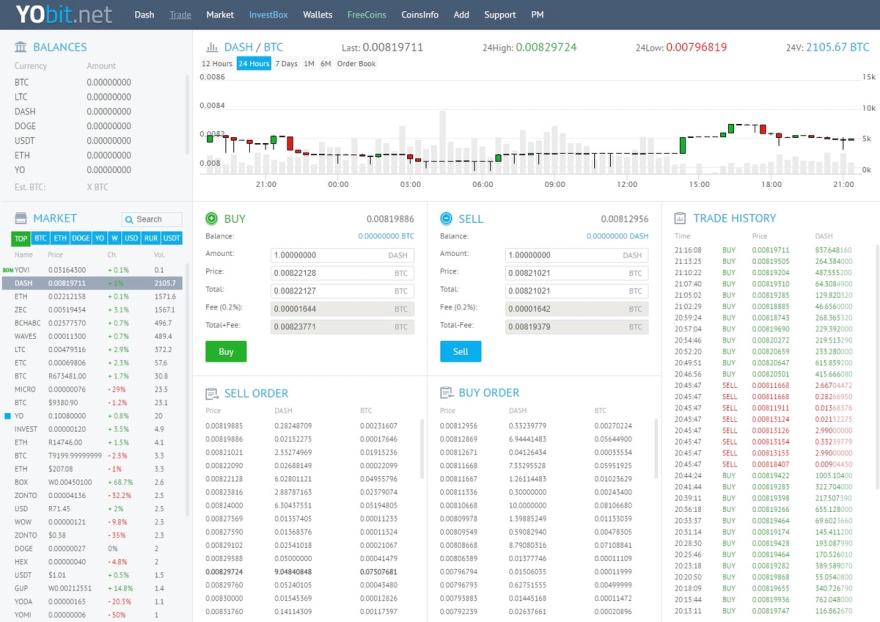Click the Sell Order list scrollbar
The height and width of the screenshot is (622, 880).
coord(422,449)
